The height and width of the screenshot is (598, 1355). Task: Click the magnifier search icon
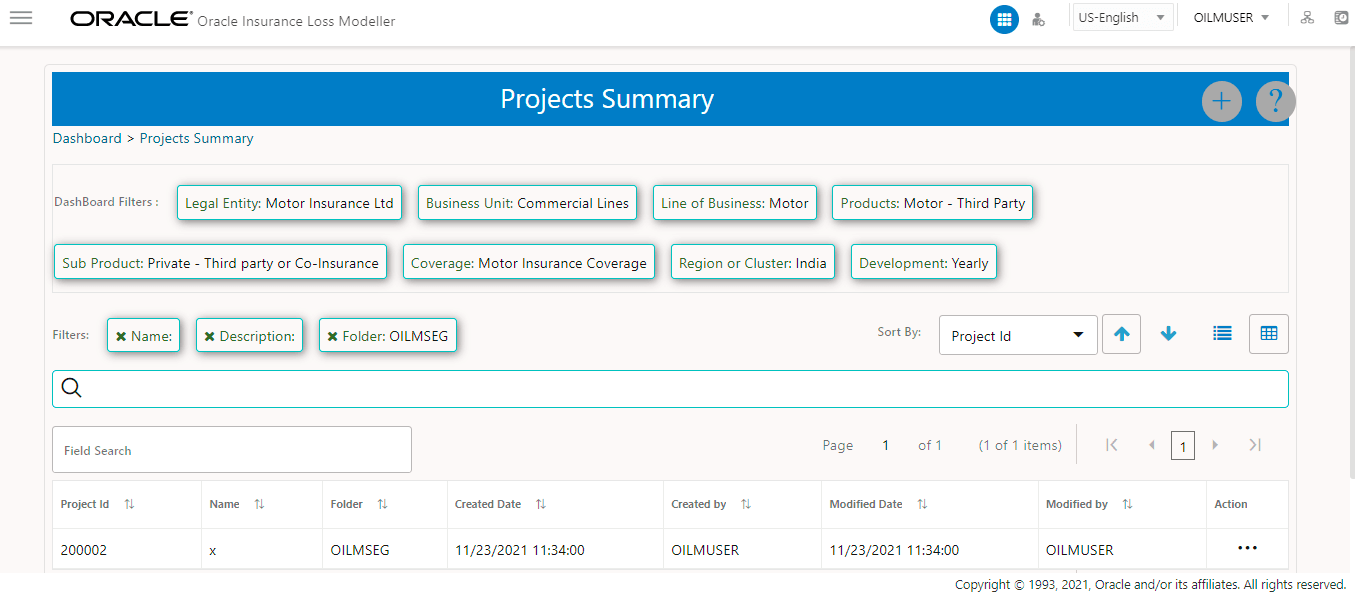point(71,389)
